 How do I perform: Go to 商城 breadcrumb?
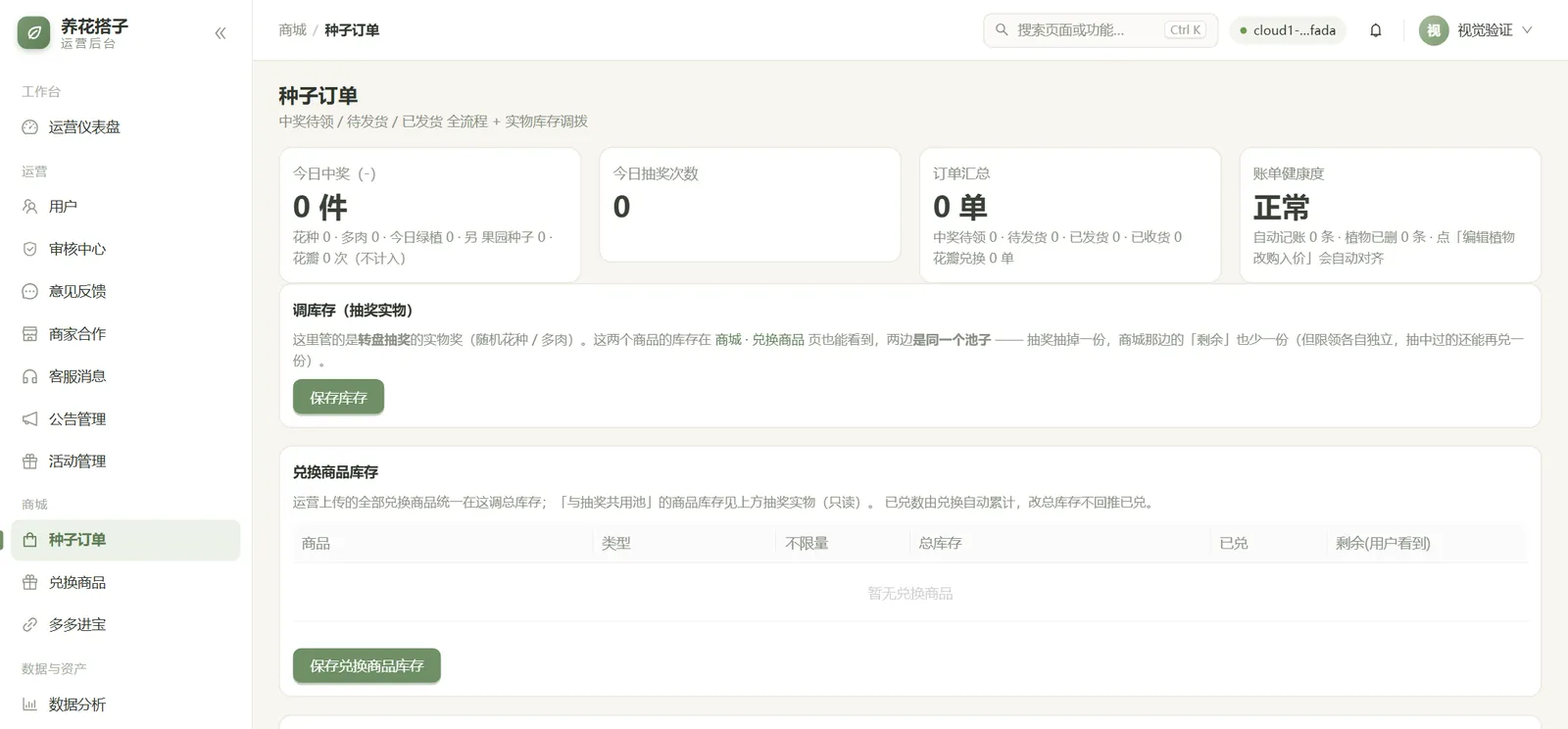[x=293, y=30]
